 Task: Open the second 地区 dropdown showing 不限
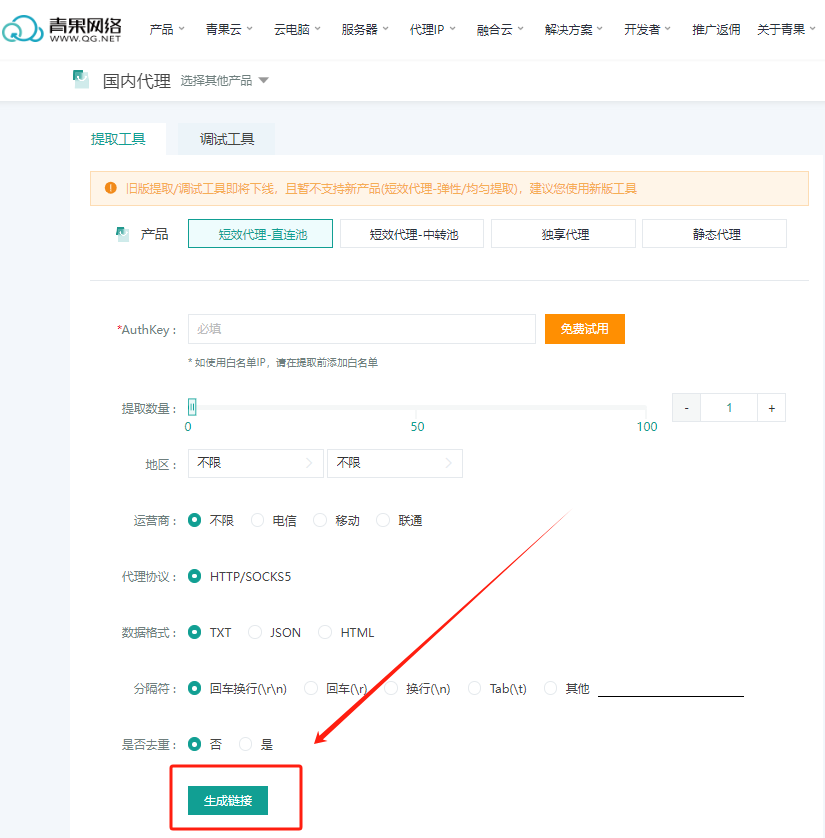tap(394, 463)
